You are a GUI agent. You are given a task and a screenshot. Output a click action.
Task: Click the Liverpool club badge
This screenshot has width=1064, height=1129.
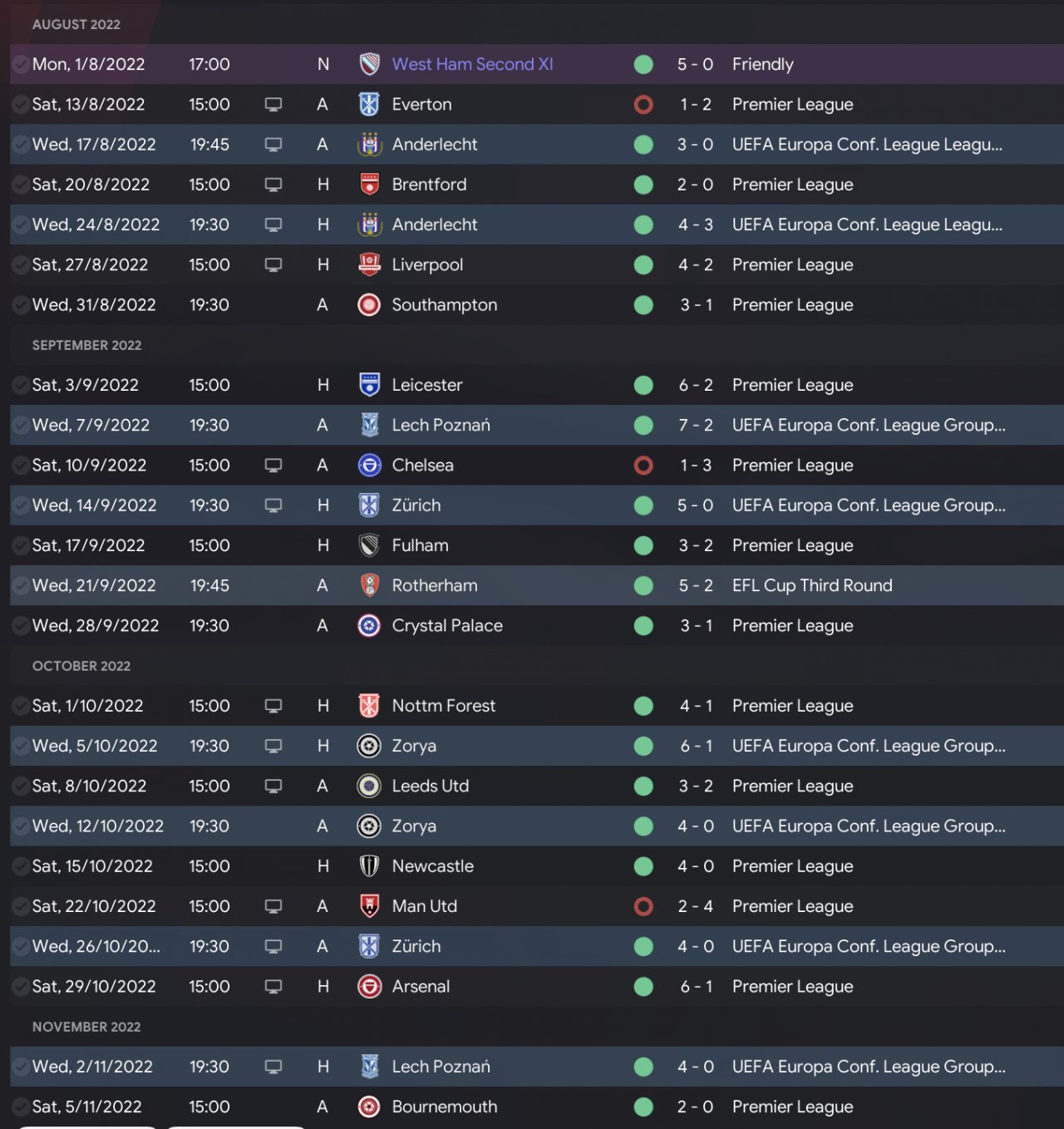point(369,265)
